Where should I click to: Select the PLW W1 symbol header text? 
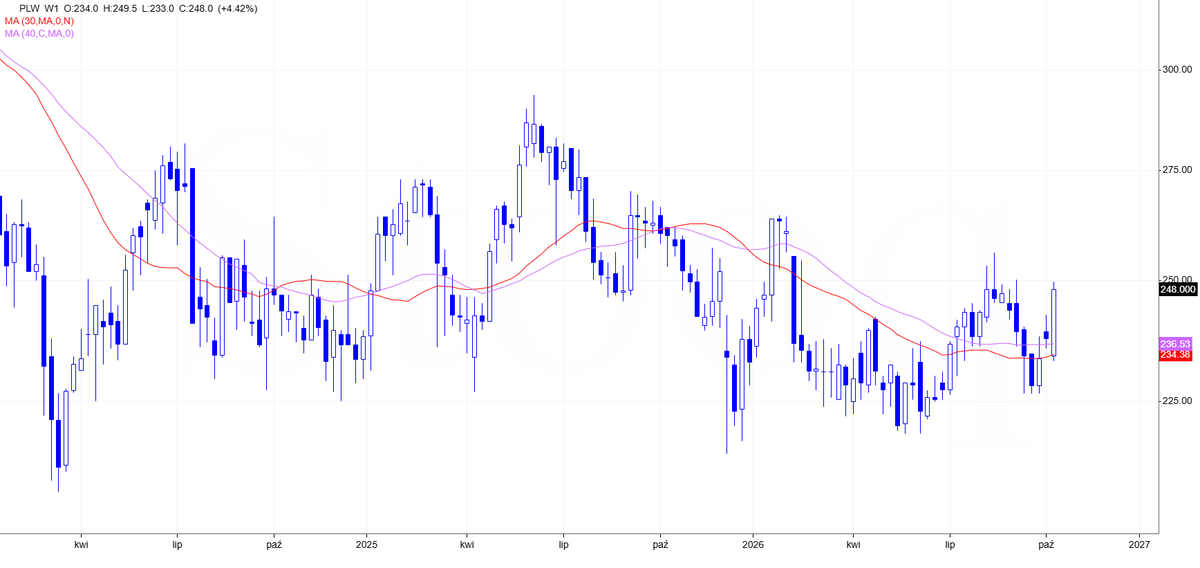click(40, 8)
